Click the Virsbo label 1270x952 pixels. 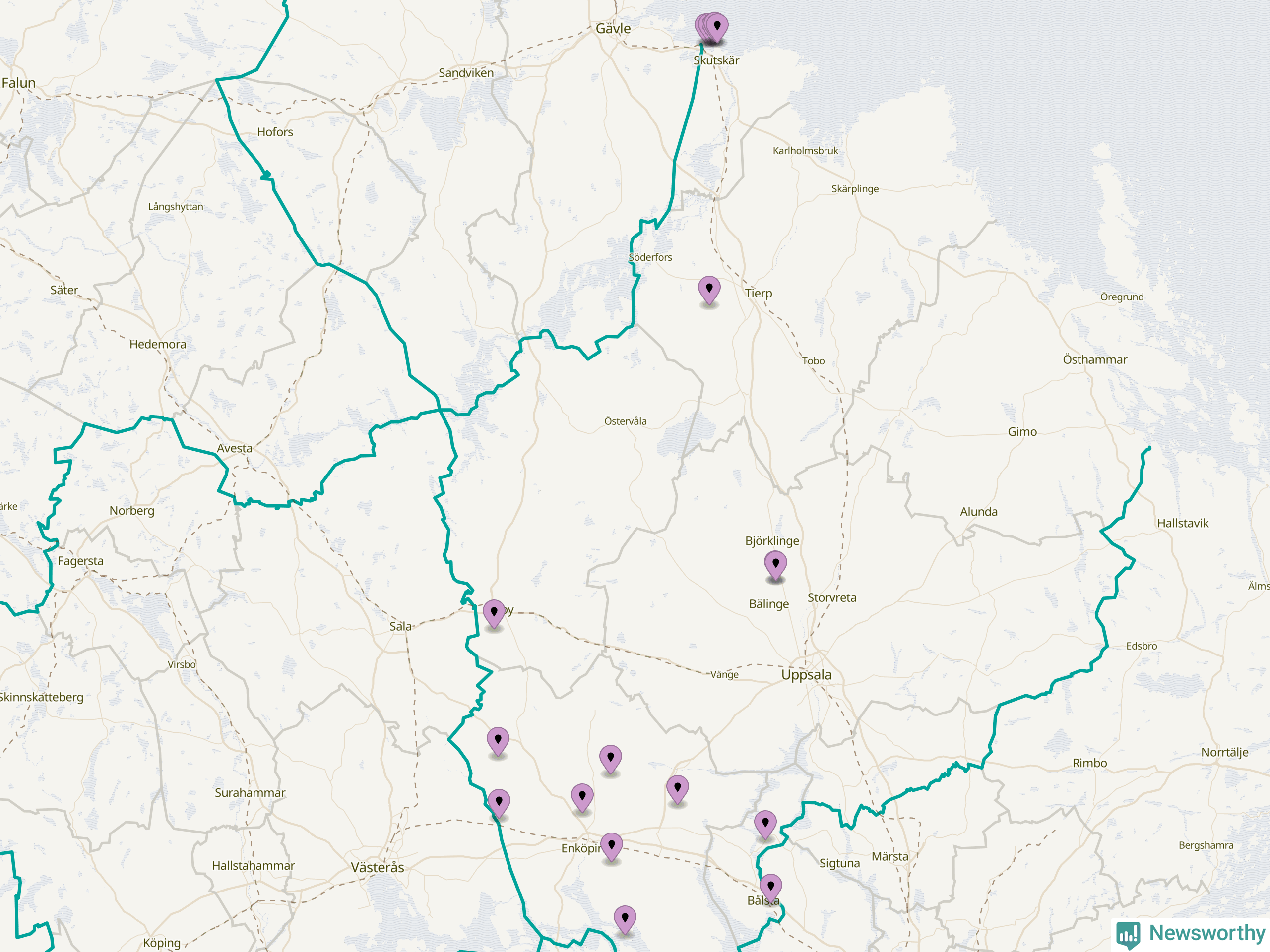tap(182, 665)
